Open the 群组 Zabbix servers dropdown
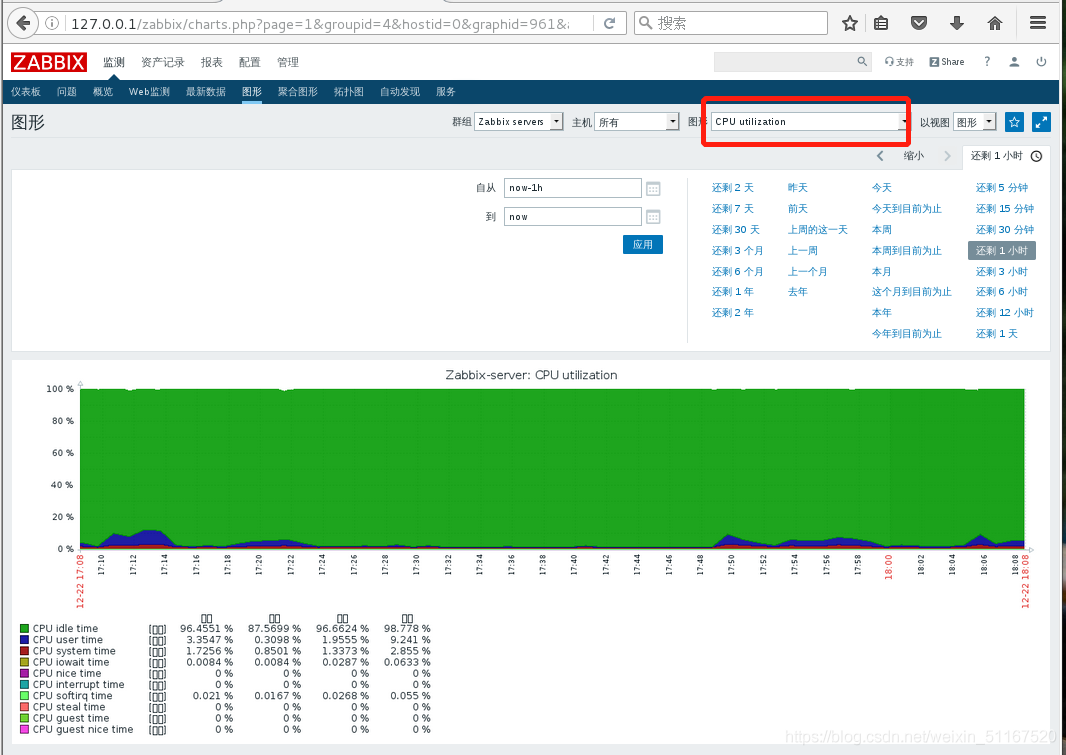1066x755 pixels. (x=519, y=122)
